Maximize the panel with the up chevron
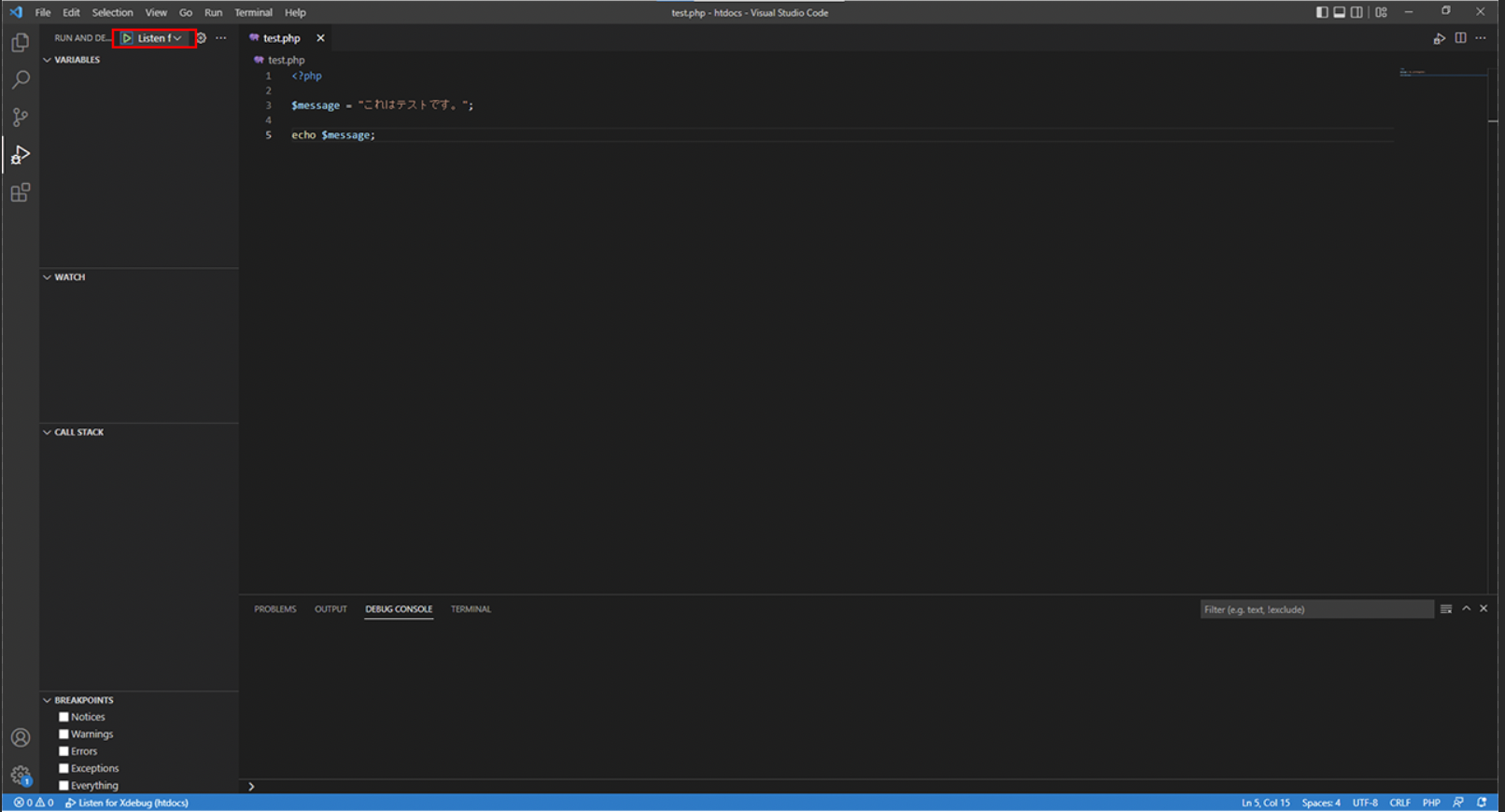1505x812 pixels. coord(1467,609)
